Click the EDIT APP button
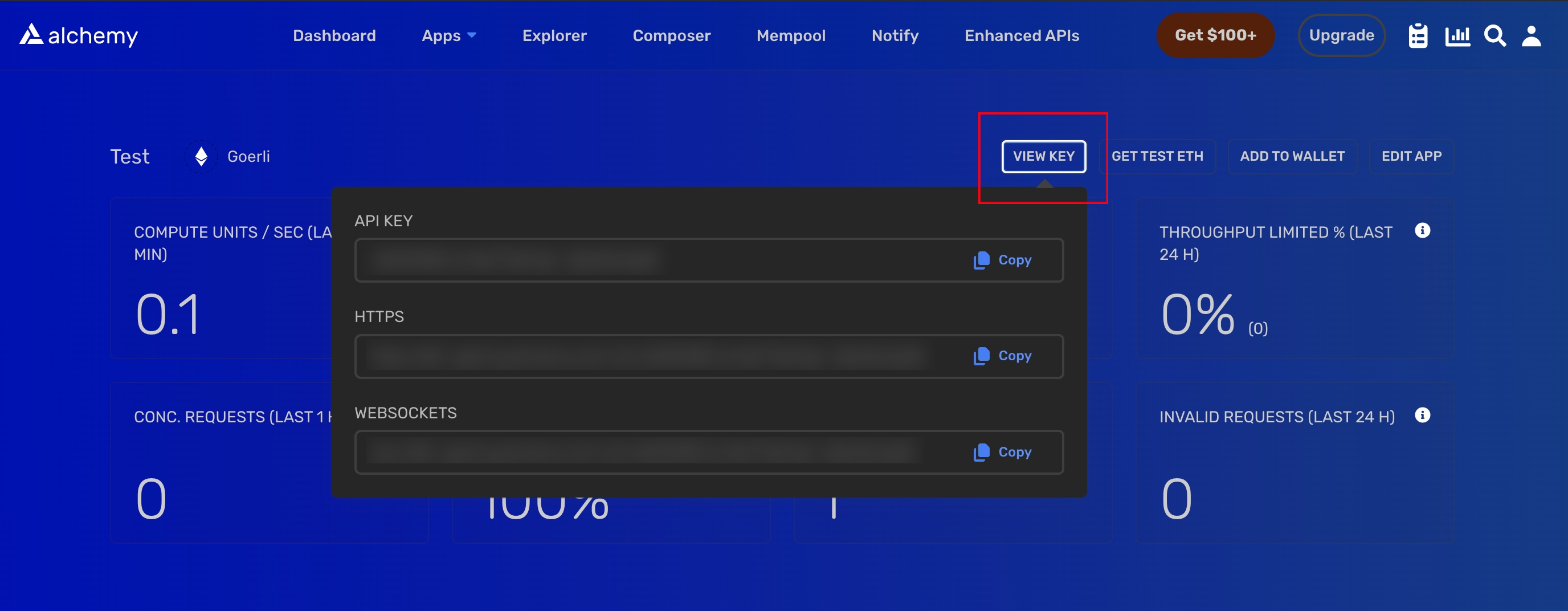The height and width of the screenshot is (611, 1568). [1411, 157]
